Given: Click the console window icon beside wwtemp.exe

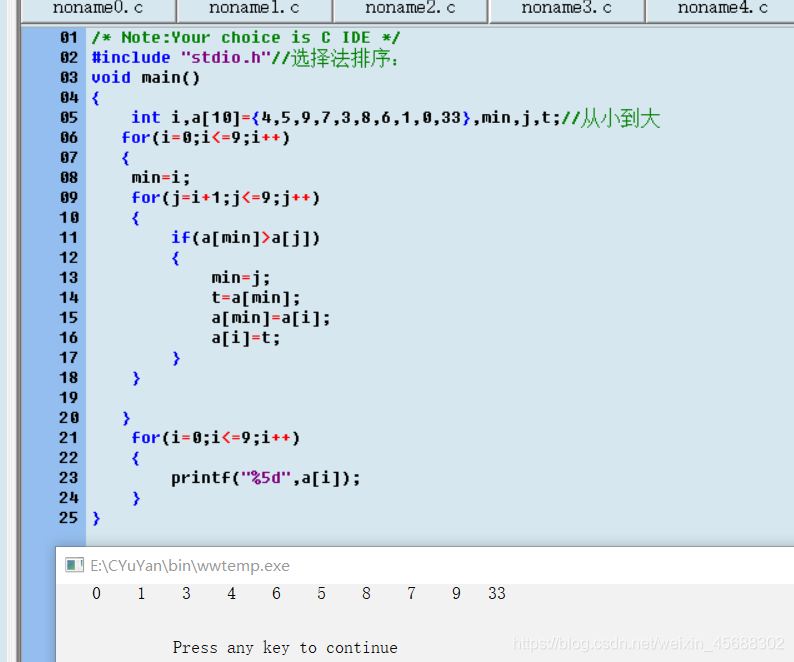Looking at the screenshot, I should coord(74,565).
